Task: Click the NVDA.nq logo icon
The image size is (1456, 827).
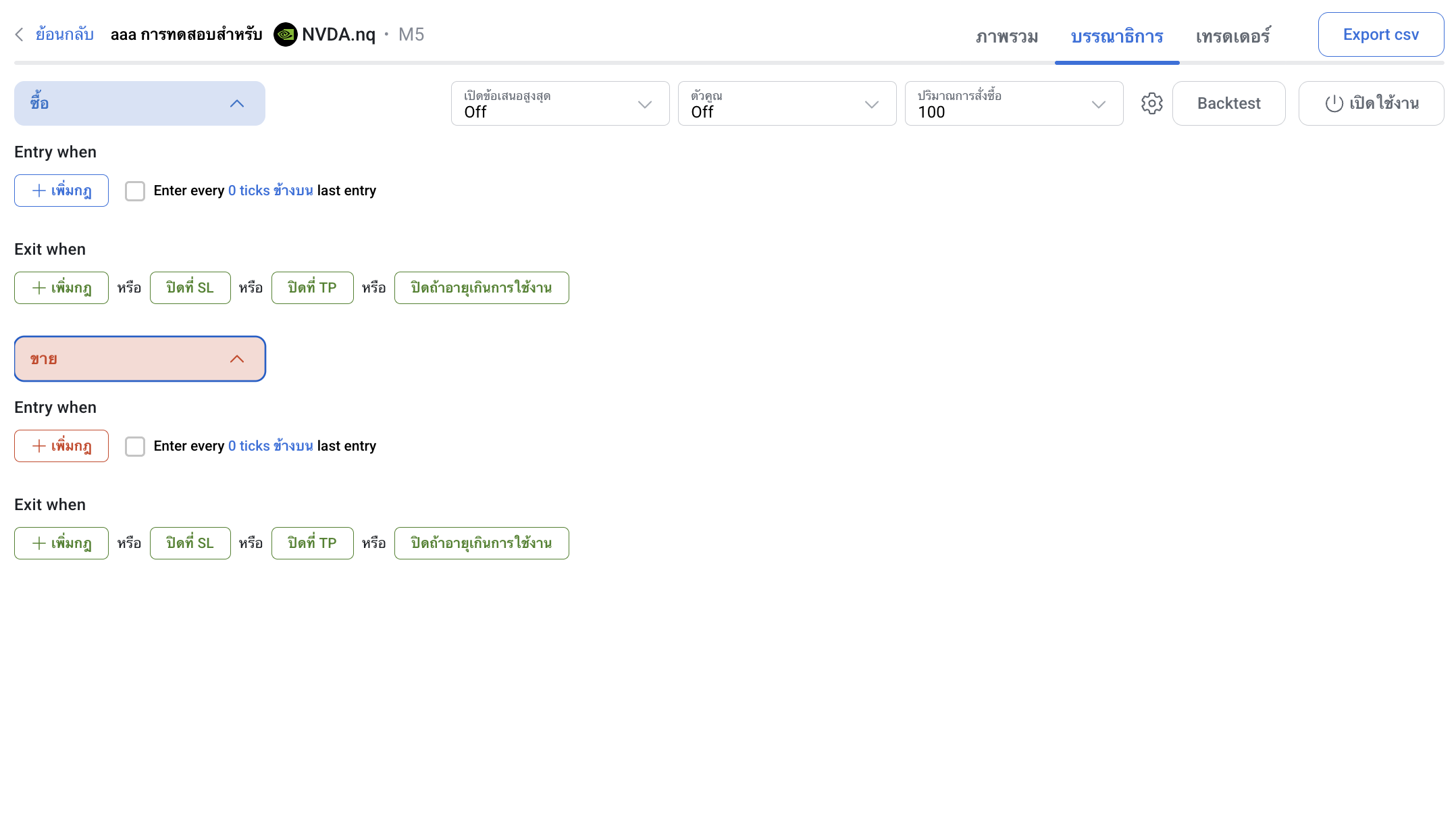Action: click(285, 34)
